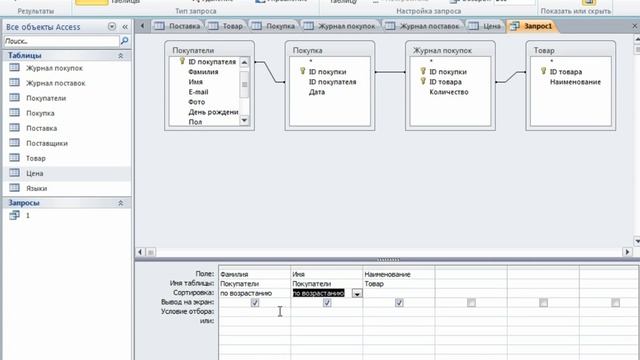
Task: Collapse the navigation pane with double chevron
Action: [x=125, y=27]
